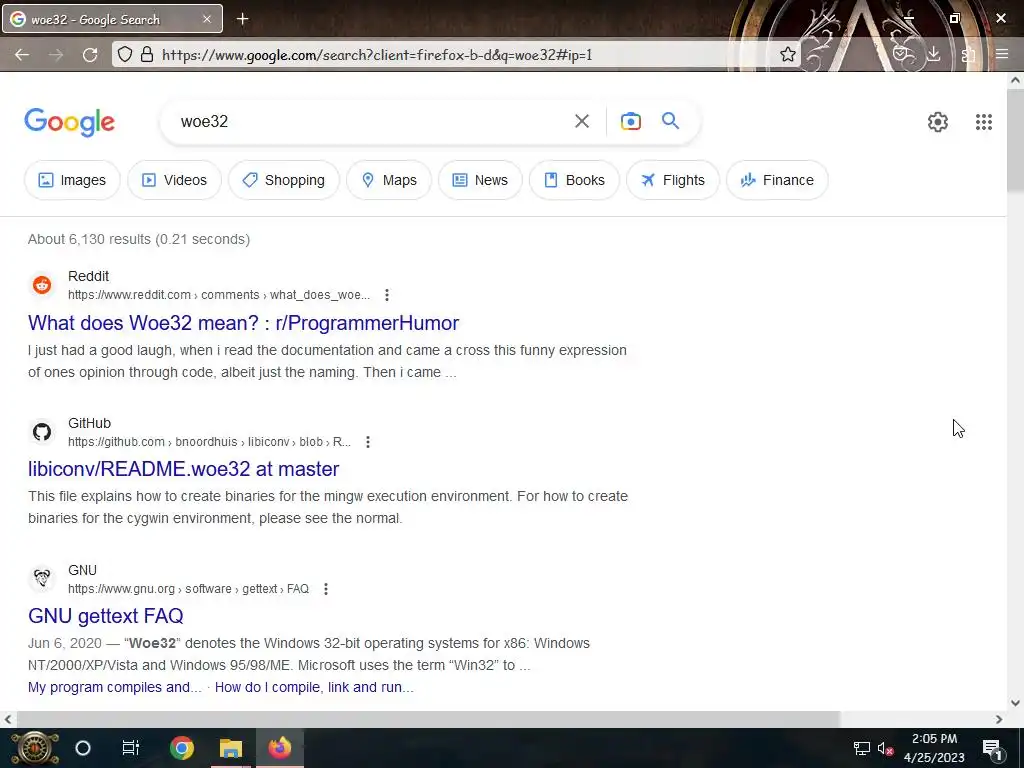
Task: Click the Reddit site favicon
Action: [x=42, y=285]
